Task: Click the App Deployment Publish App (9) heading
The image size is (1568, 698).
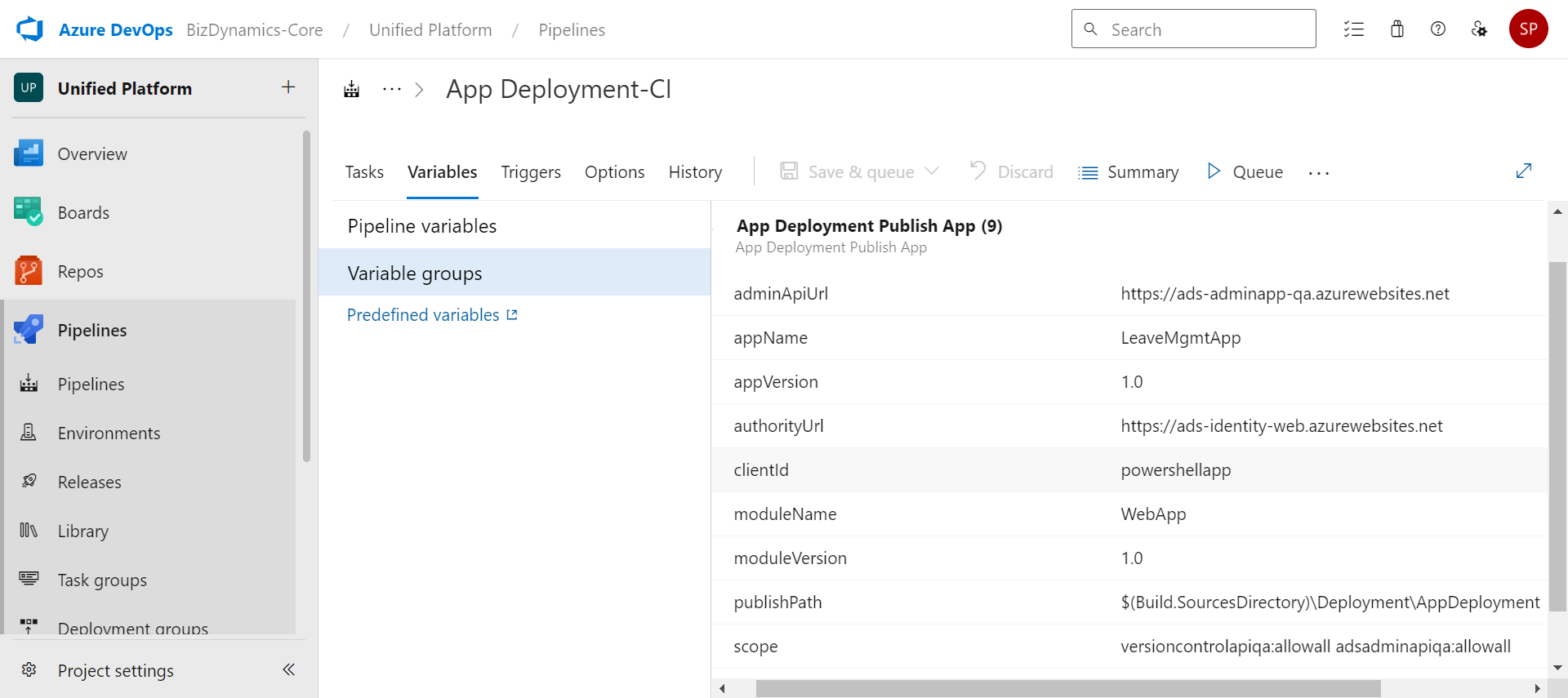Action: [x=869, y=225]
